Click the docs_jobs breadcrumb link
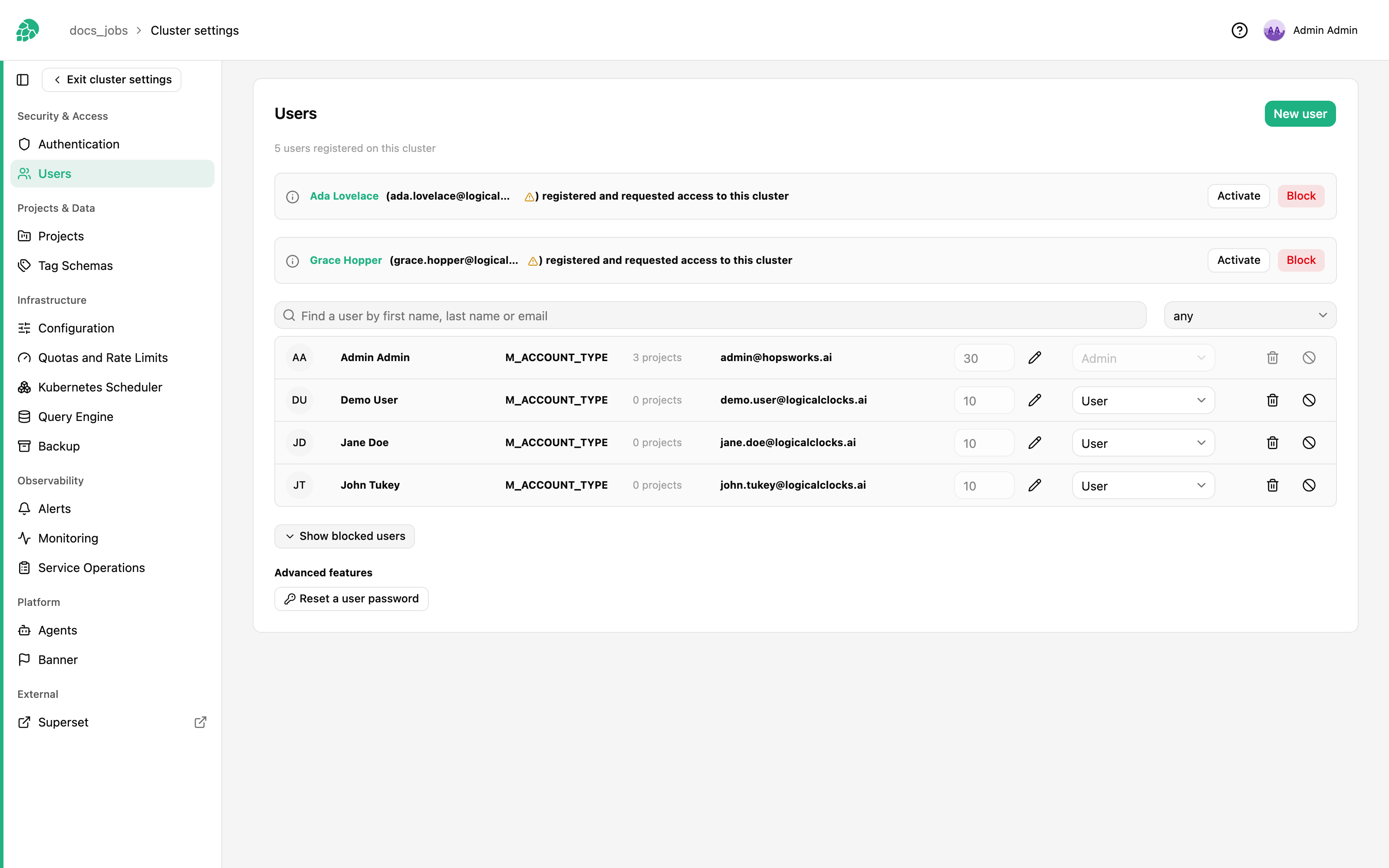Viewport: 1389px width, 868px height. (x=99, y=30)
